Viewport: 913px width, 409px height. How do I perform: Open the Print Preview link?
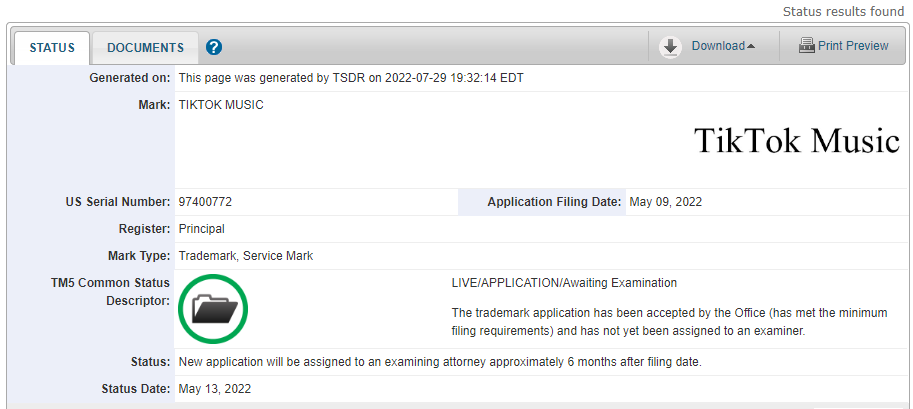point(853,45)
